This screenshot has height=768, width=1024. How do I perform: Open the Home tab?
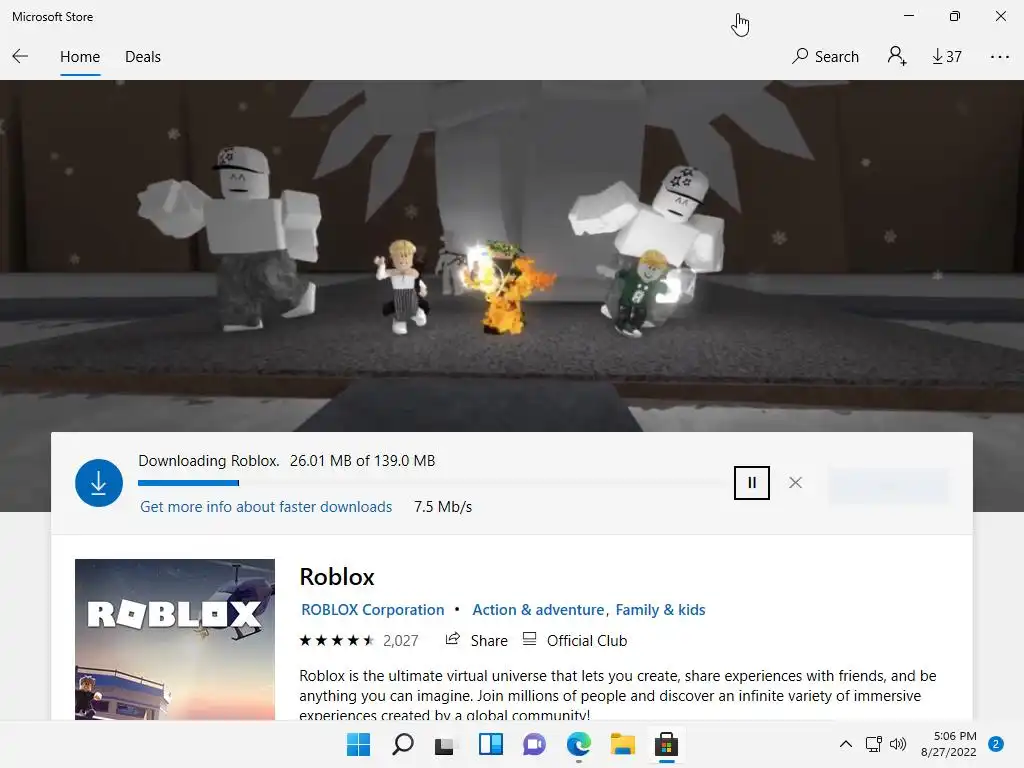click(80, 57)
